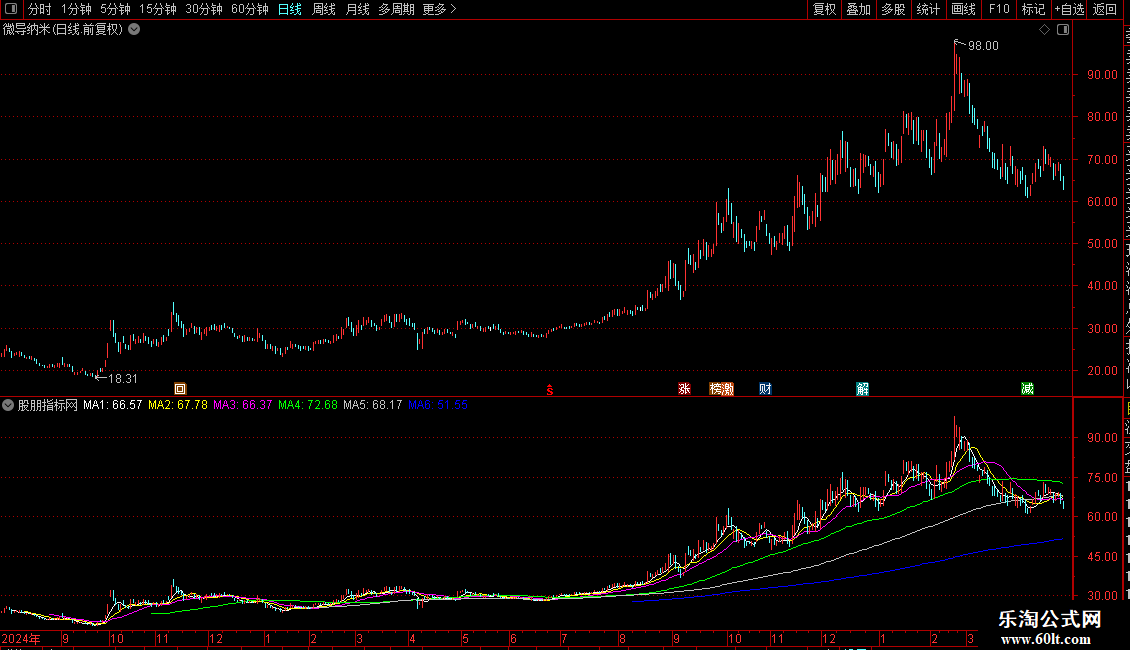Select the 日线 daily chart tab
Viewport: 1130px width, 650px height.
[x=290, y=9]
